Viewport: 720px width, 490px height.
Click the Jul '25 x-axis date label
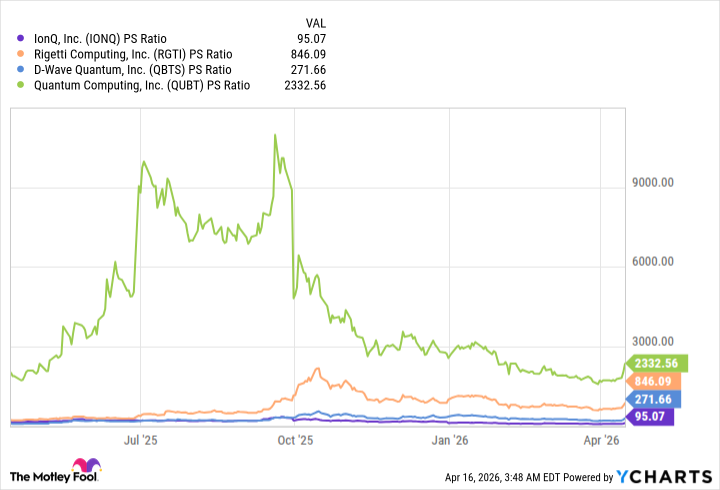pyautogui.click(x=141, y=439)
